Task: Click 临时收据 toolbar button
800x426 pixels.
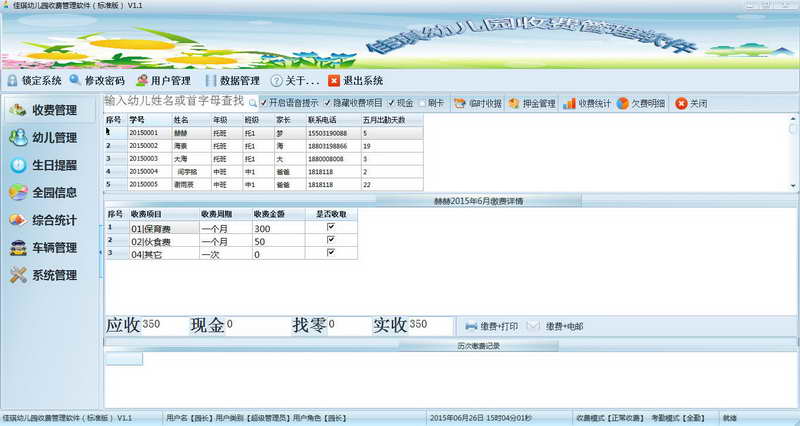Action: (477, 103)
